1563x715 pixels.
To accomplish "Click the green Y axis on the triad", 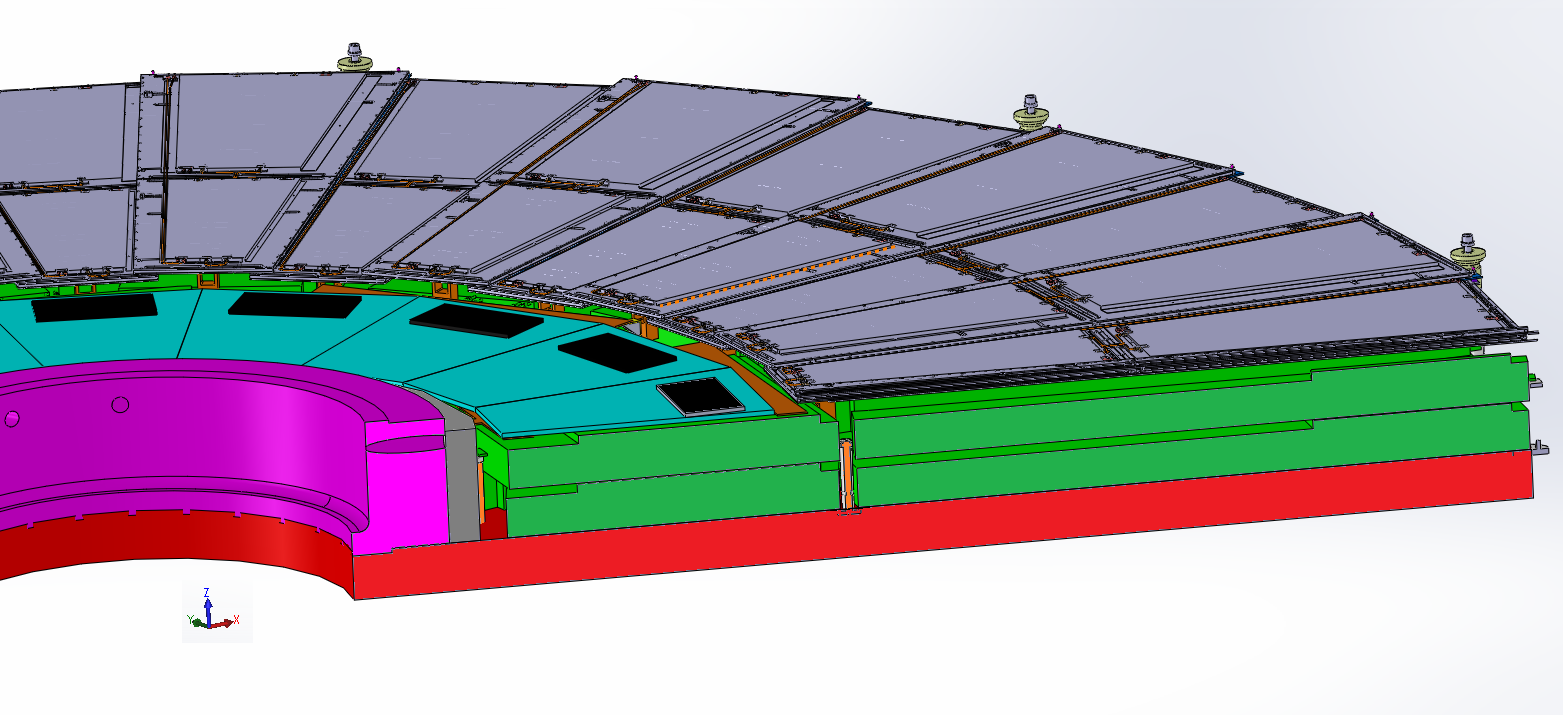I will pyautogui.click(x=194, y=622).
